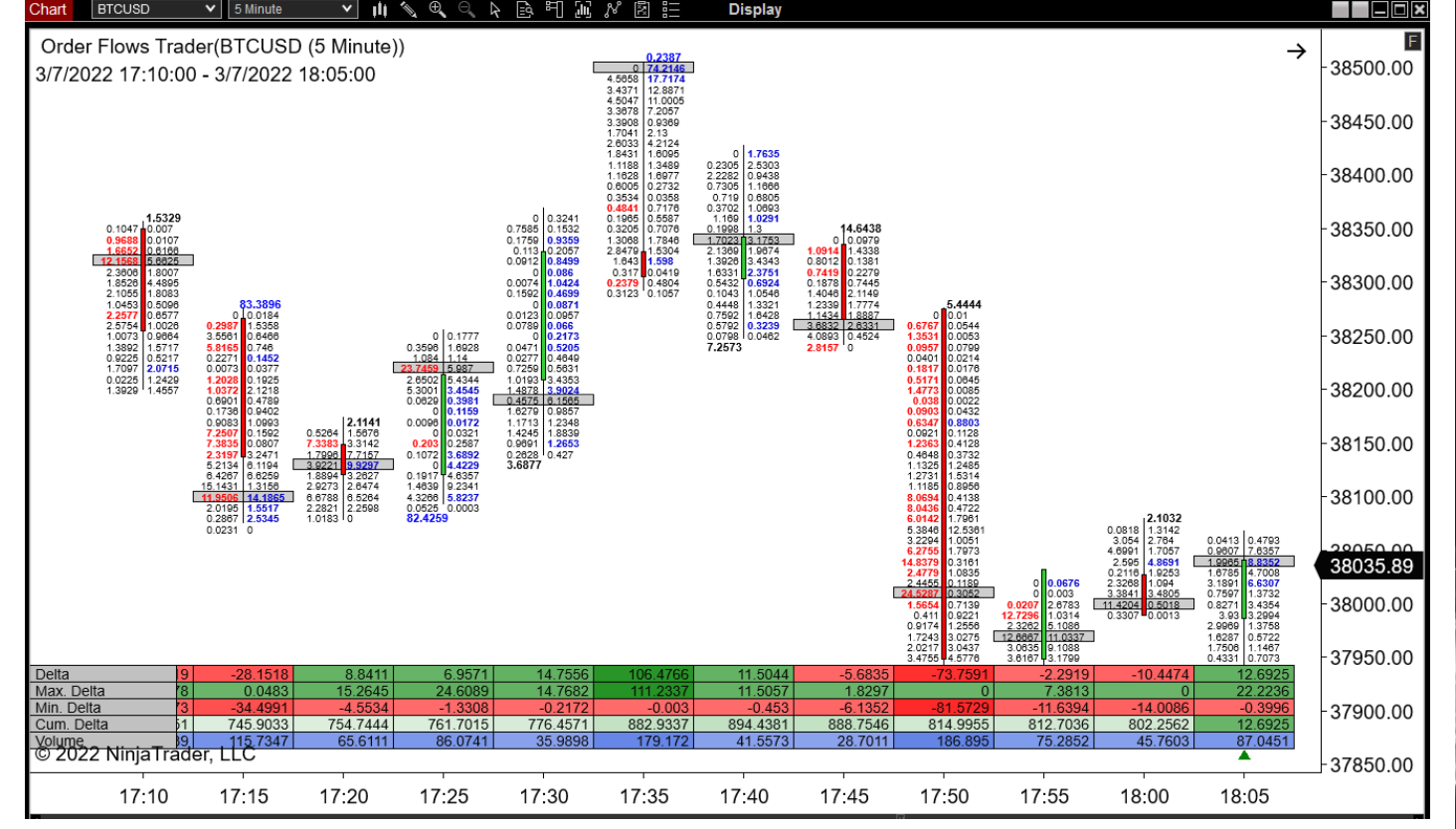Click the footprint value 14.6438
1456x829 pixels.
861,229
